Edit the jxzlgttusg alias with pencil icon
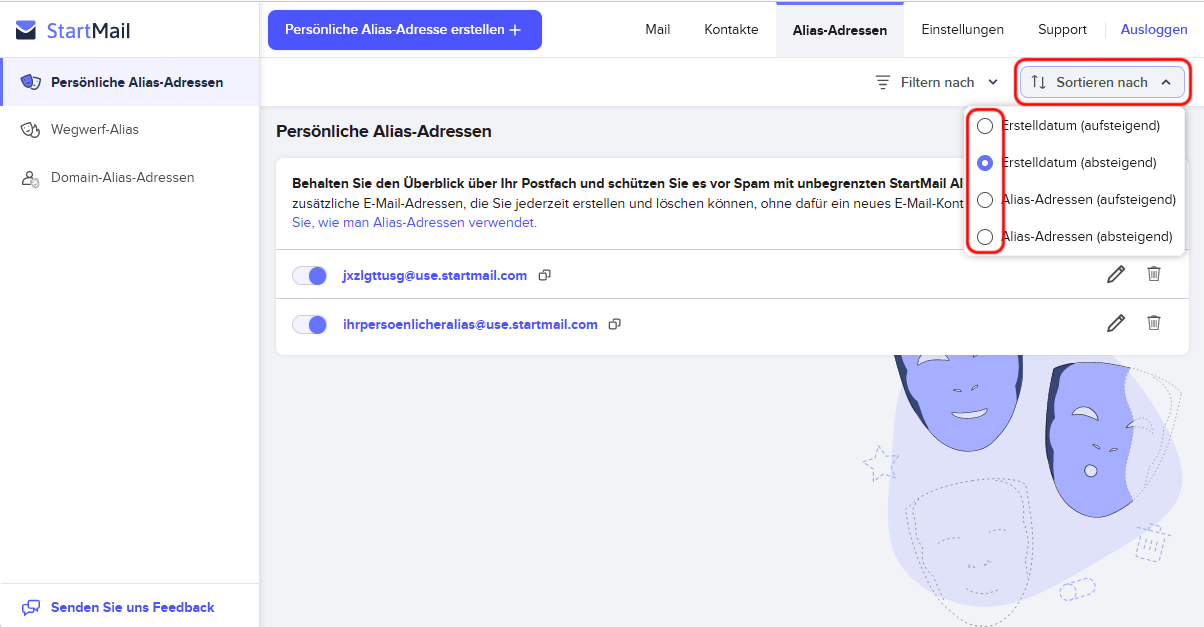Viewport: 1204px width, 627px height. [x=1116, y=274]
